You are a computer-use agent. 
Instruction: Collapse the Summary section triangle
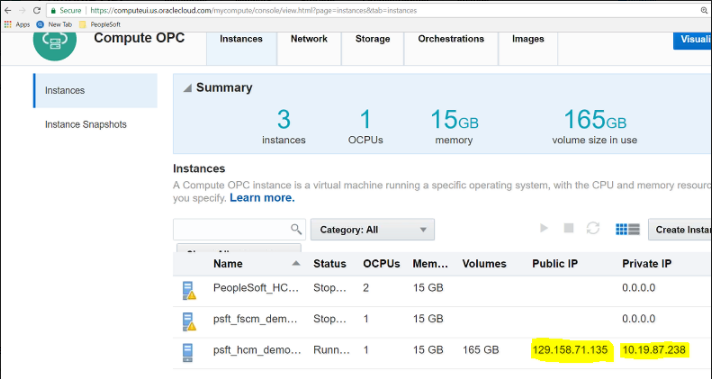click(x=187, y=88)
